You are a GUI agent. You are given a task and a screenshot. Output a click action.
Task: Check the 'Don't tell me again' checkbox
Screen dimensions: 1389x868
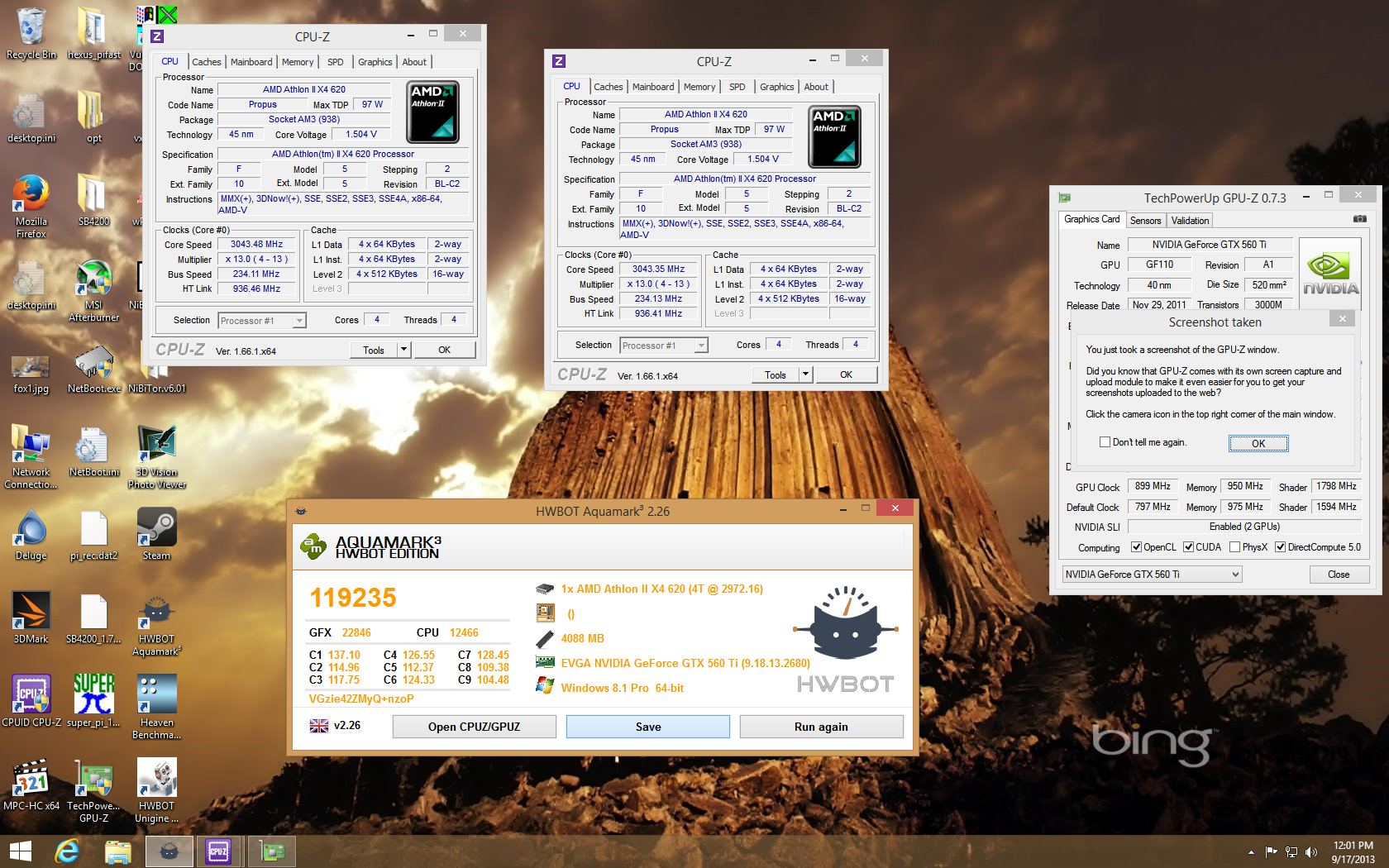(1105, 442)
